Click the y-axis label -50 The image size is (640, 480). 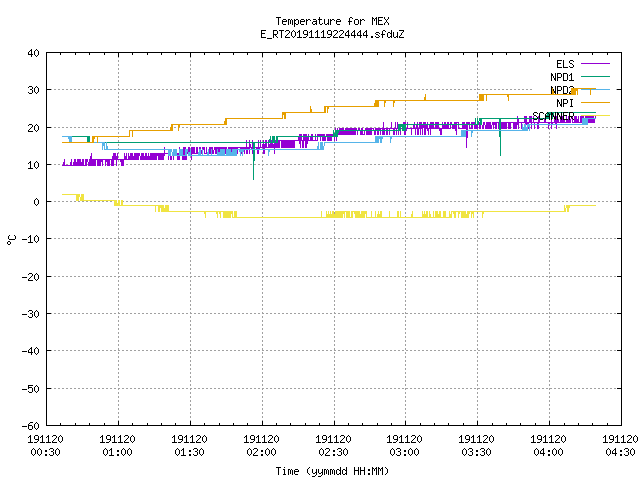(31, 389)
